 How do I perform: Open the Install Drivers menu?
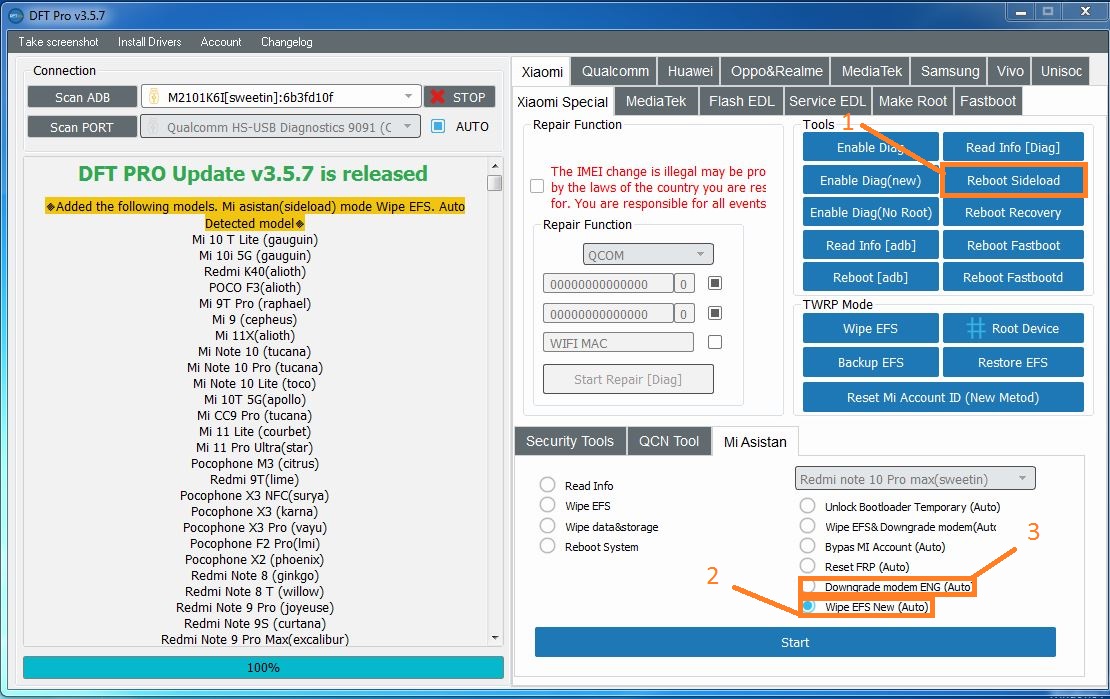[x=149, y=42]
